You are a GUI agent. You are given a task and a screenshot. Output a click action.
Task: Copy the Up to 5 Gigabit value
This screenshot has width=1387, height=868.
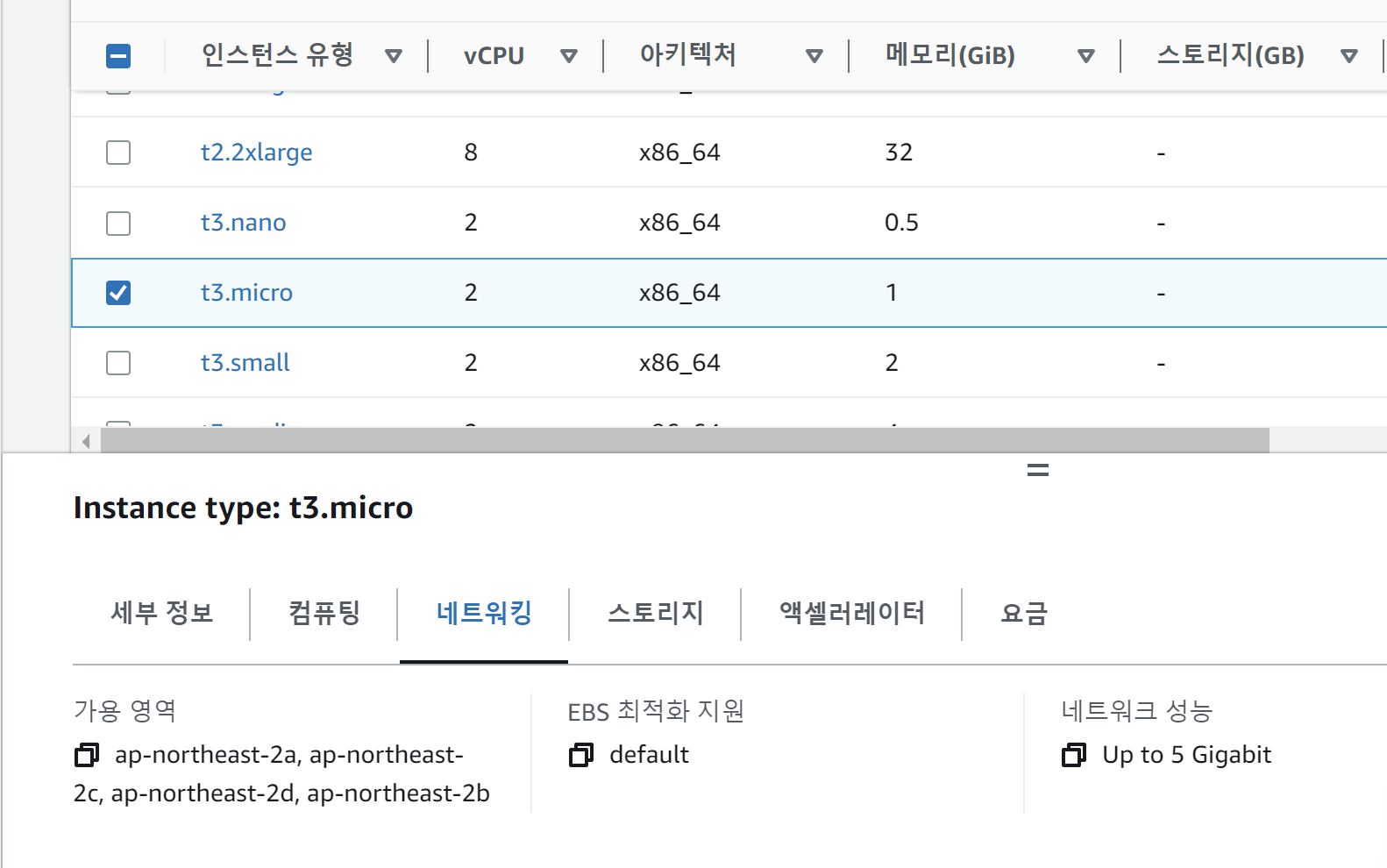(1074, 755)
